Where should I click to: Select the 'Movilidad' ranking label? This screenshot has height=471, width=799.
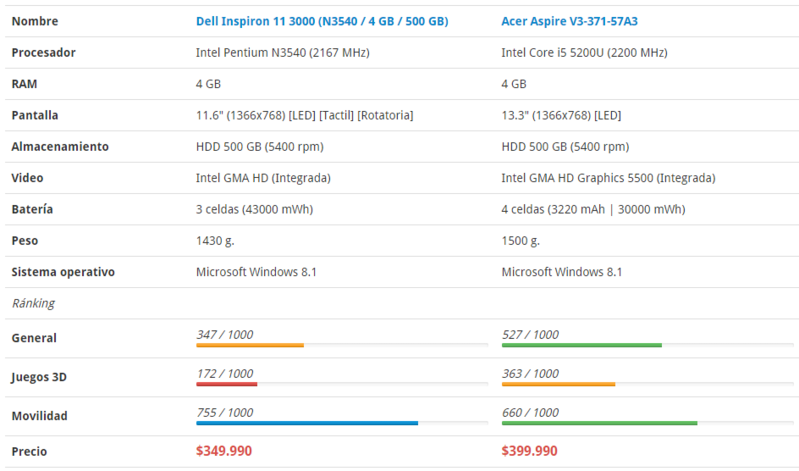click(x=39, y=416)
